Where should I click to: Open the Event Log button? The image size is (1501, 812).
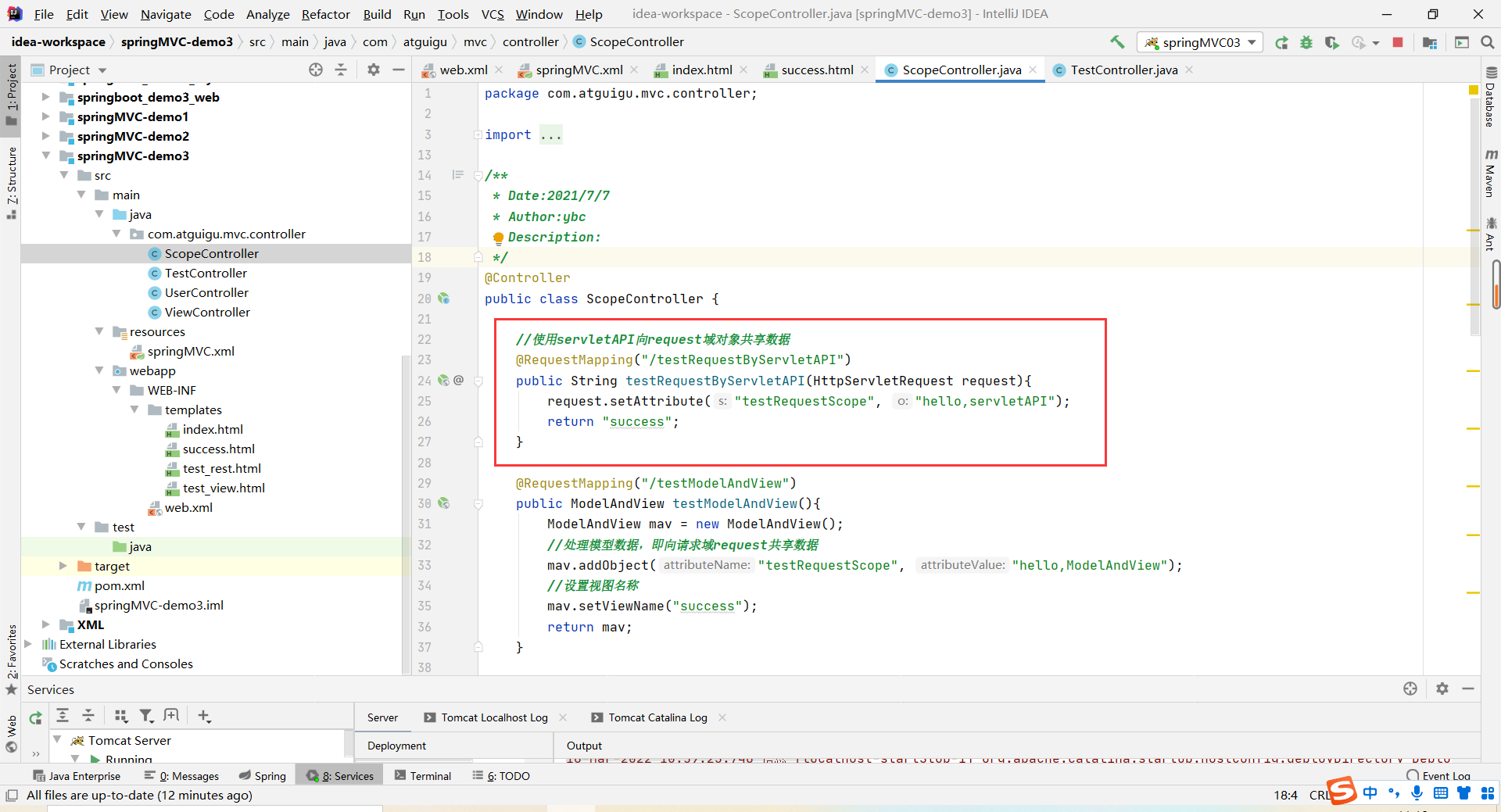pos(1439,776)
